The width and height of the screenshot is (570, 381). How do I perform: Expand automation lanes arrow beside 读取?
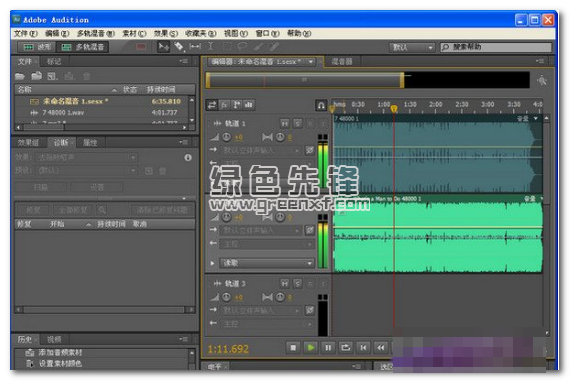tap(212, 263)
